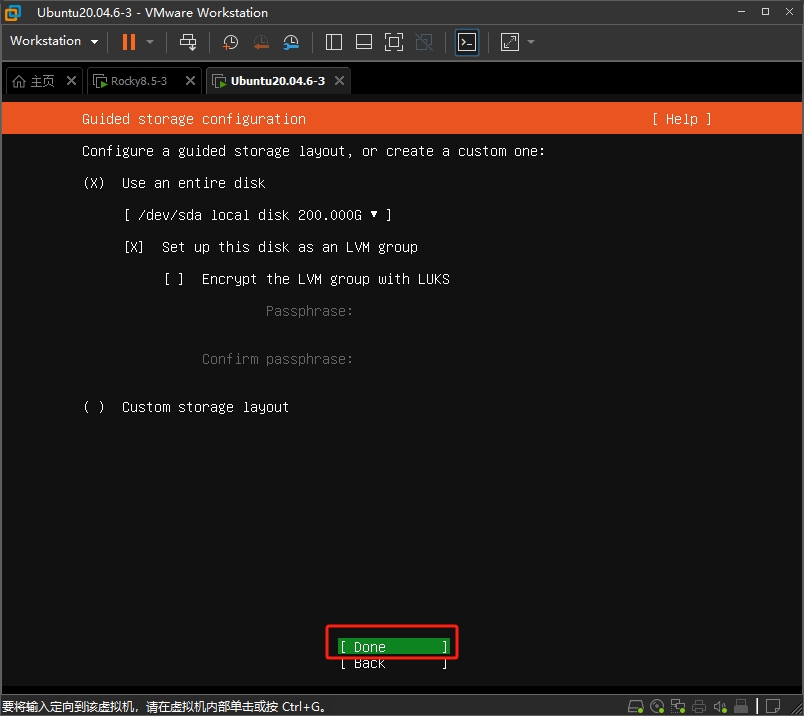
Task: Click the Guided storage configuration title
Action: coord(194,119)
